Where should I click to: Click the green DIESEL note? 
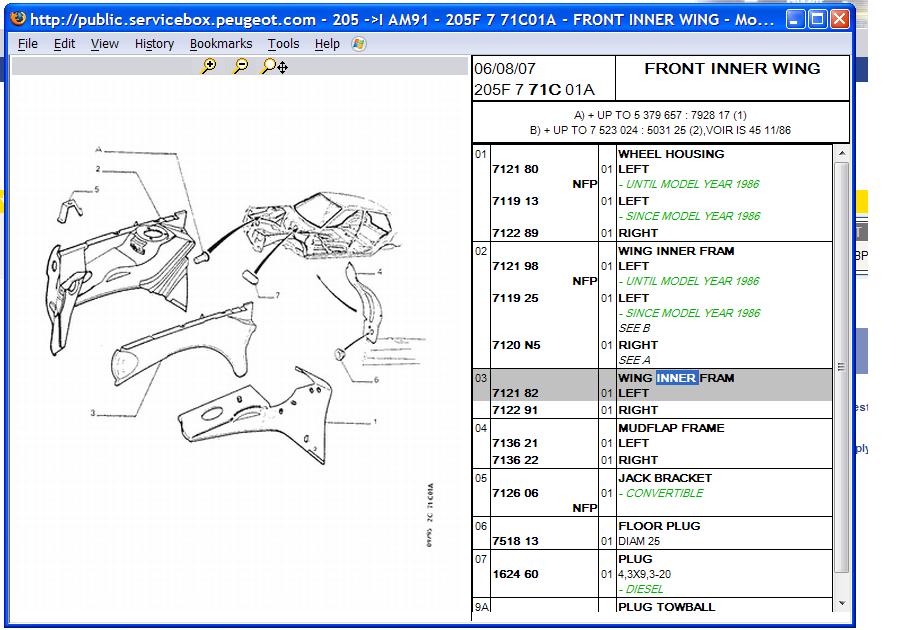[641, 590]
